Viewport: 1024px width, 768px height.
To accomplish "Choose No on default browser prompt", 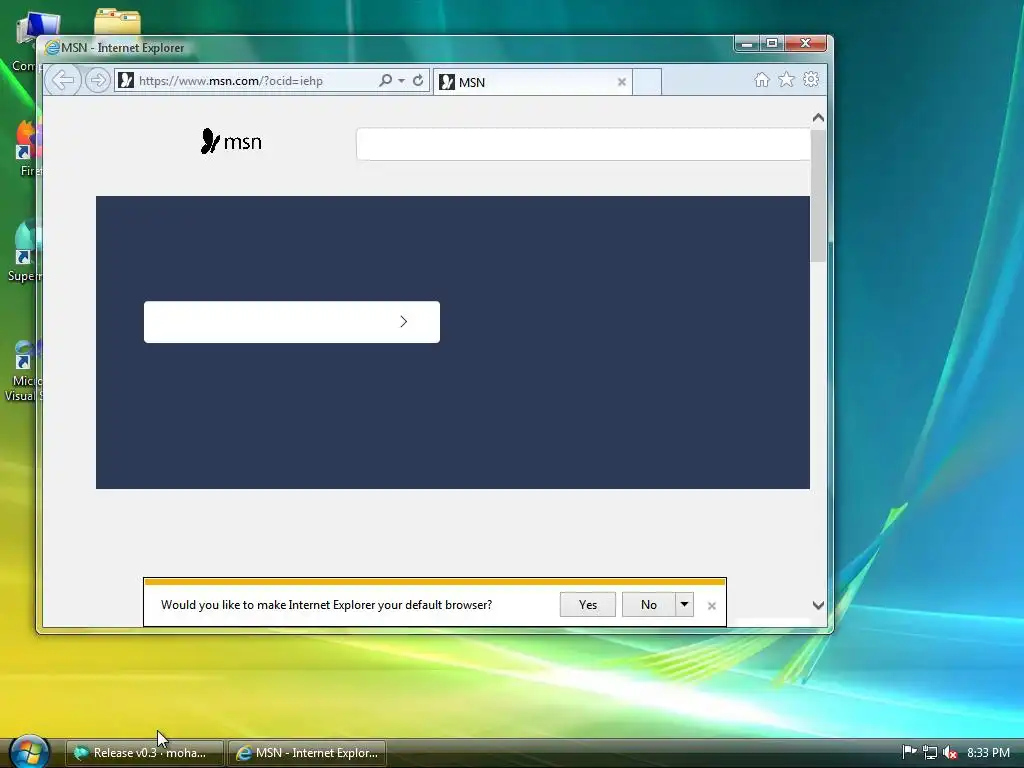I will pos(648,605).
